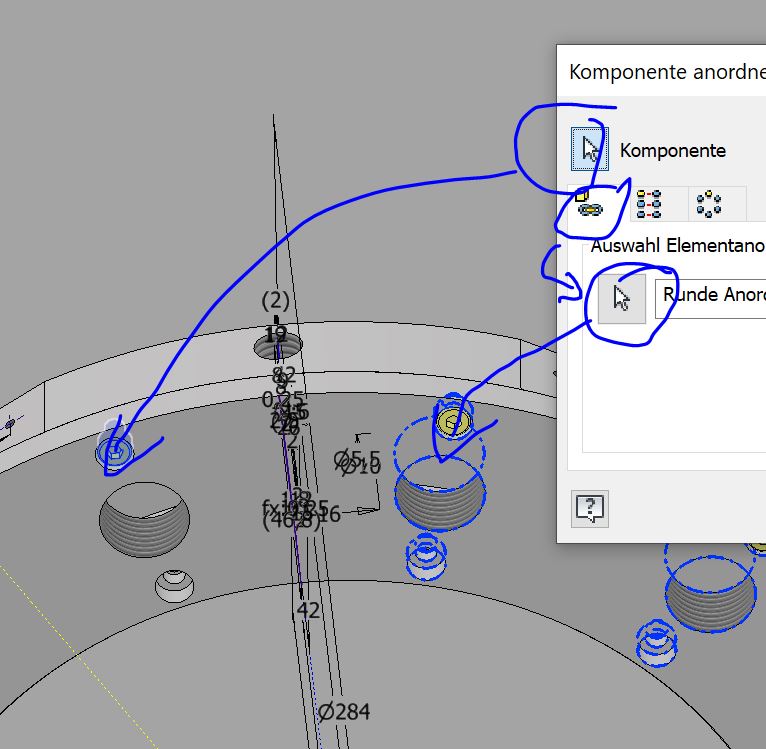This screenshot has width=766, height=749.
Task: Open the help button in the dialog
Action: click(590, 509)
